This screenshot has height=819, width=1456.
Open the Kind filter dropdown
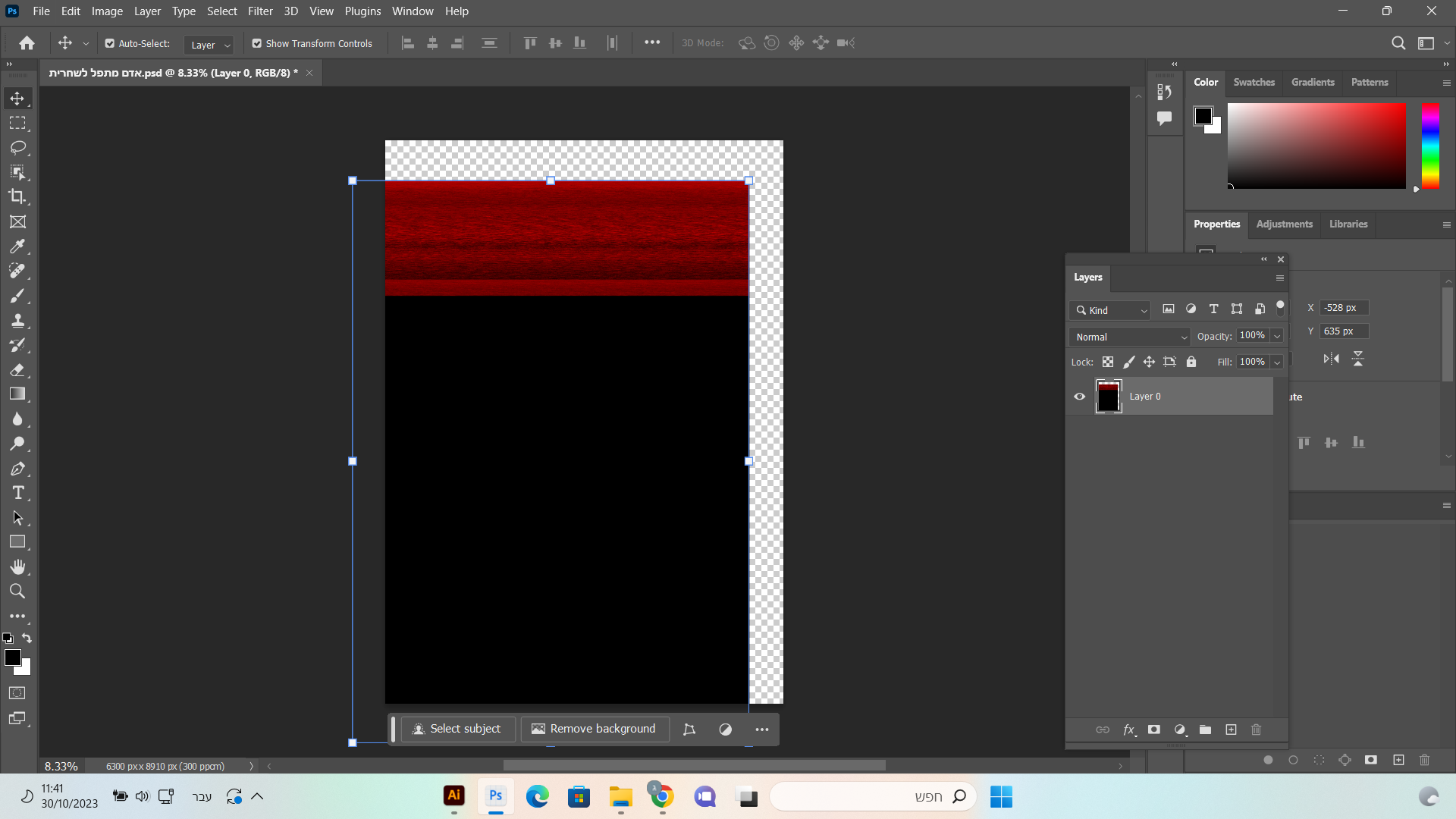coord(1110,310)
